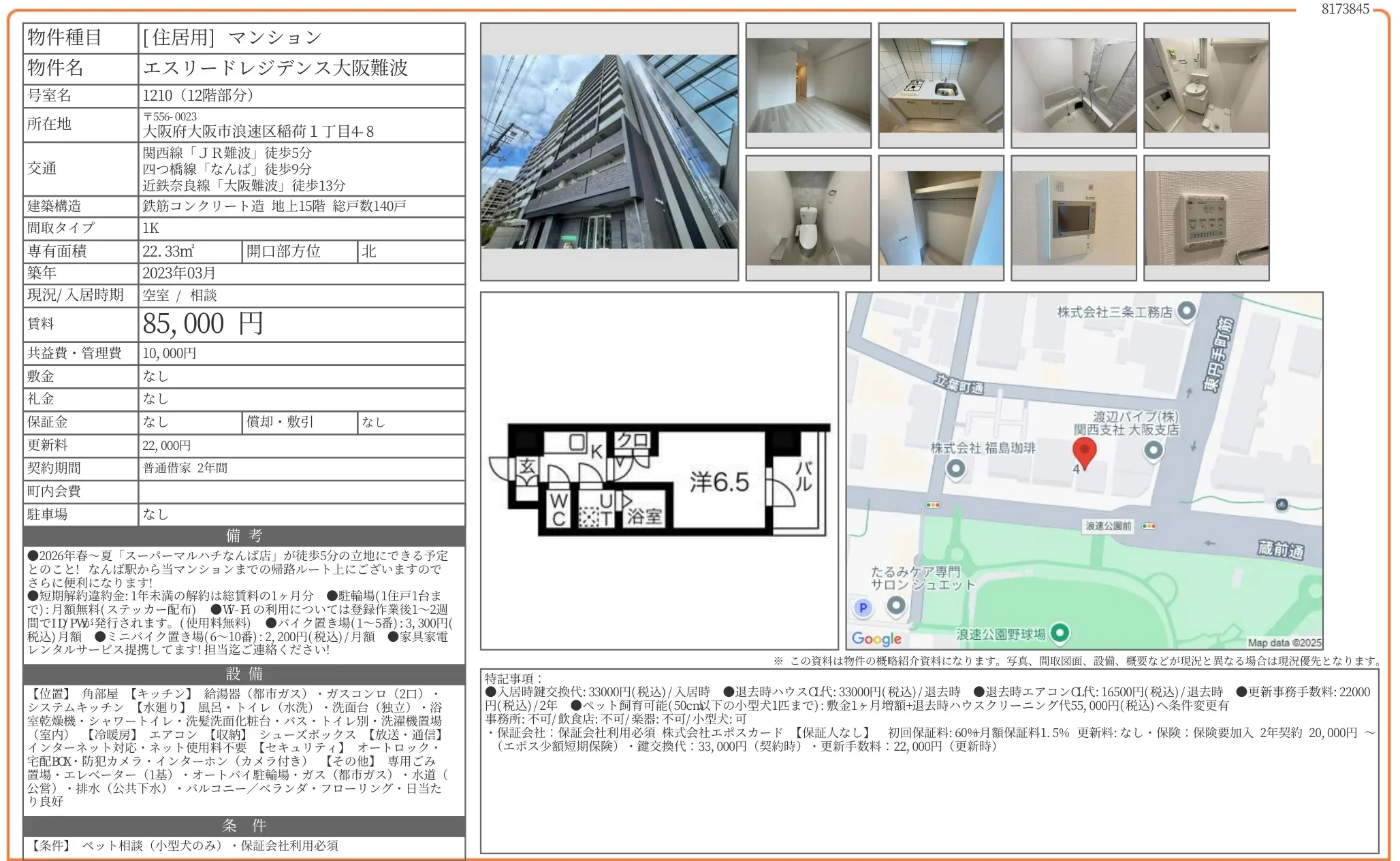The height and width of the screenshot is (861, 1400).
Task: Open the kitchen stove photo thumbnail
Action: click(x=940, y=86)
